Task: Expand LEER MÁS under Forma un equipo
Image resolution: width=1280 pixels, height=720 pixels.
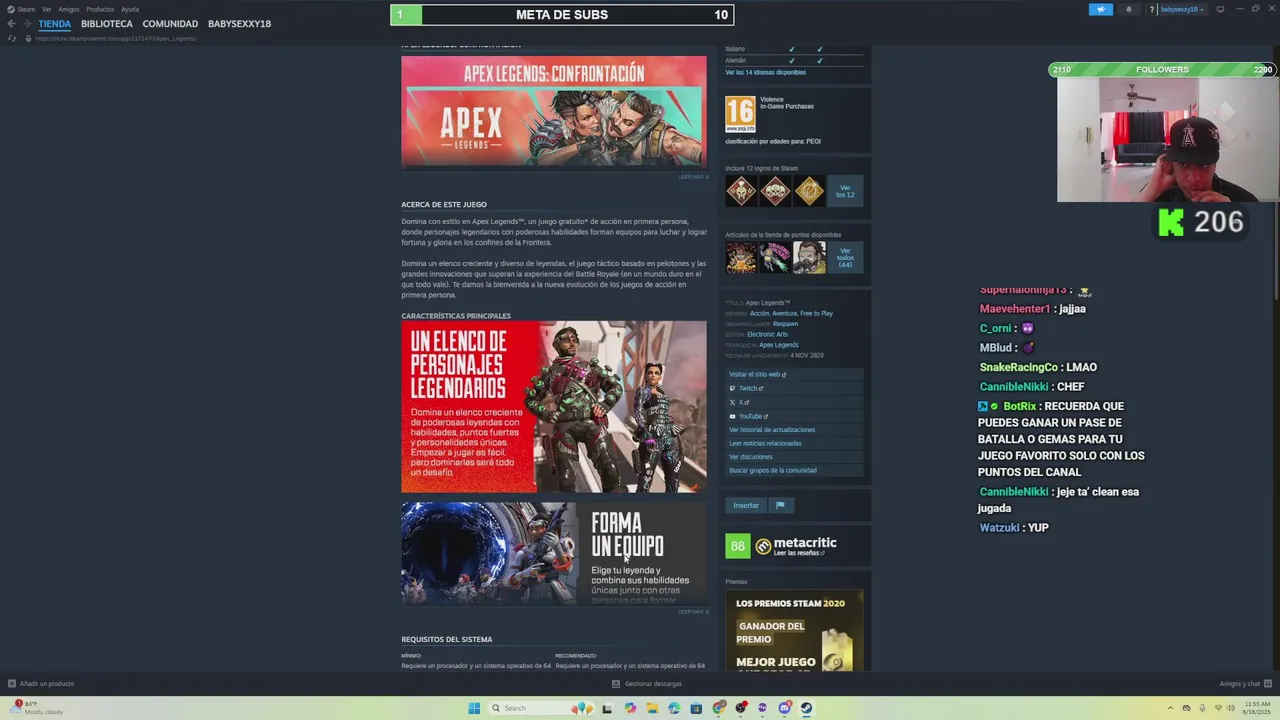Action: pyautogui.click(x=693, y=612)
